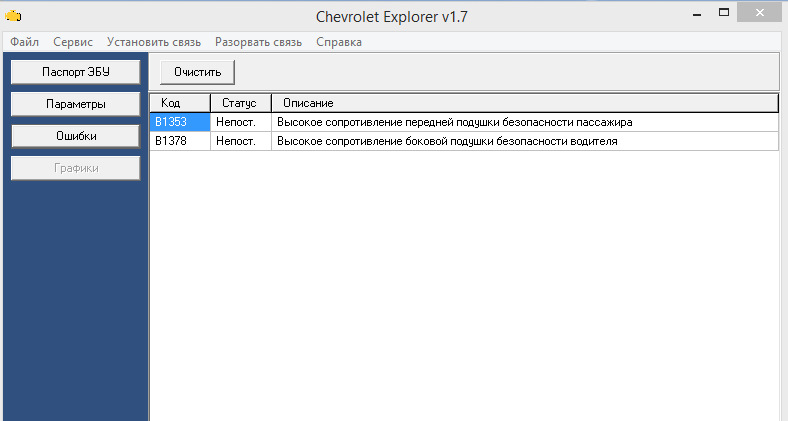
Task: Open the Сервис menu
Action: click(73, 42)
